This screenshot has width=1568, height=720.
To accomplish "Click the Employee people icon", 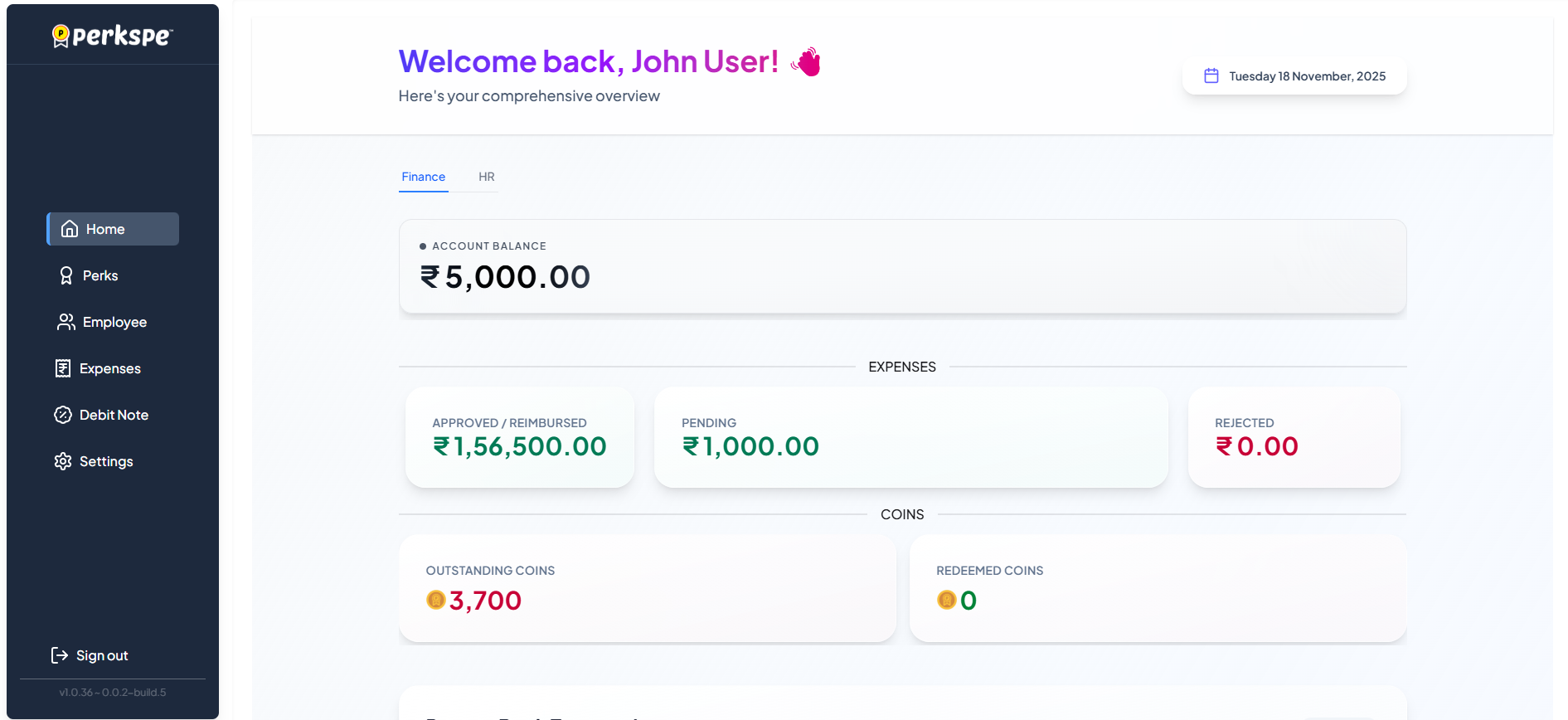I will tap(66, 322).
